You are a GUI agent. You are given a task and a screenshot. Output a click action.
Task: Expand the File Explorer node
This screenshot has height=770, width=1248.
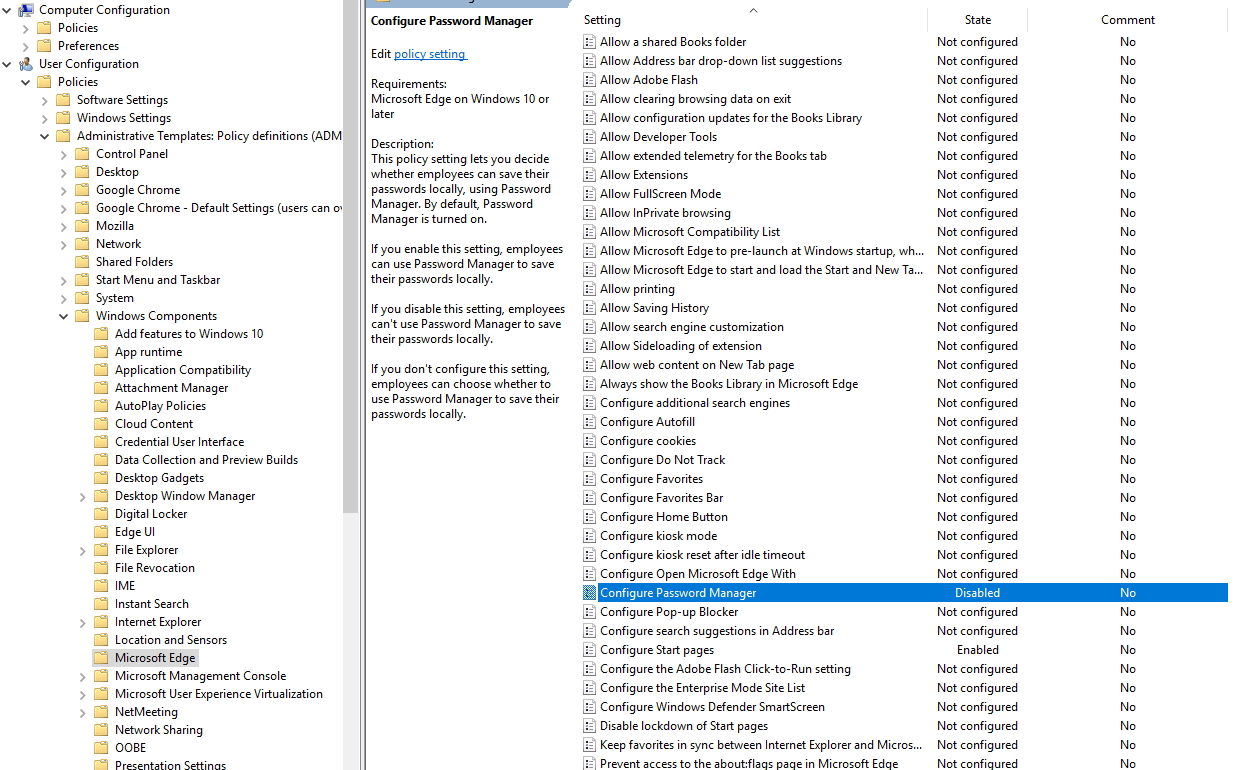click(83, 550)
